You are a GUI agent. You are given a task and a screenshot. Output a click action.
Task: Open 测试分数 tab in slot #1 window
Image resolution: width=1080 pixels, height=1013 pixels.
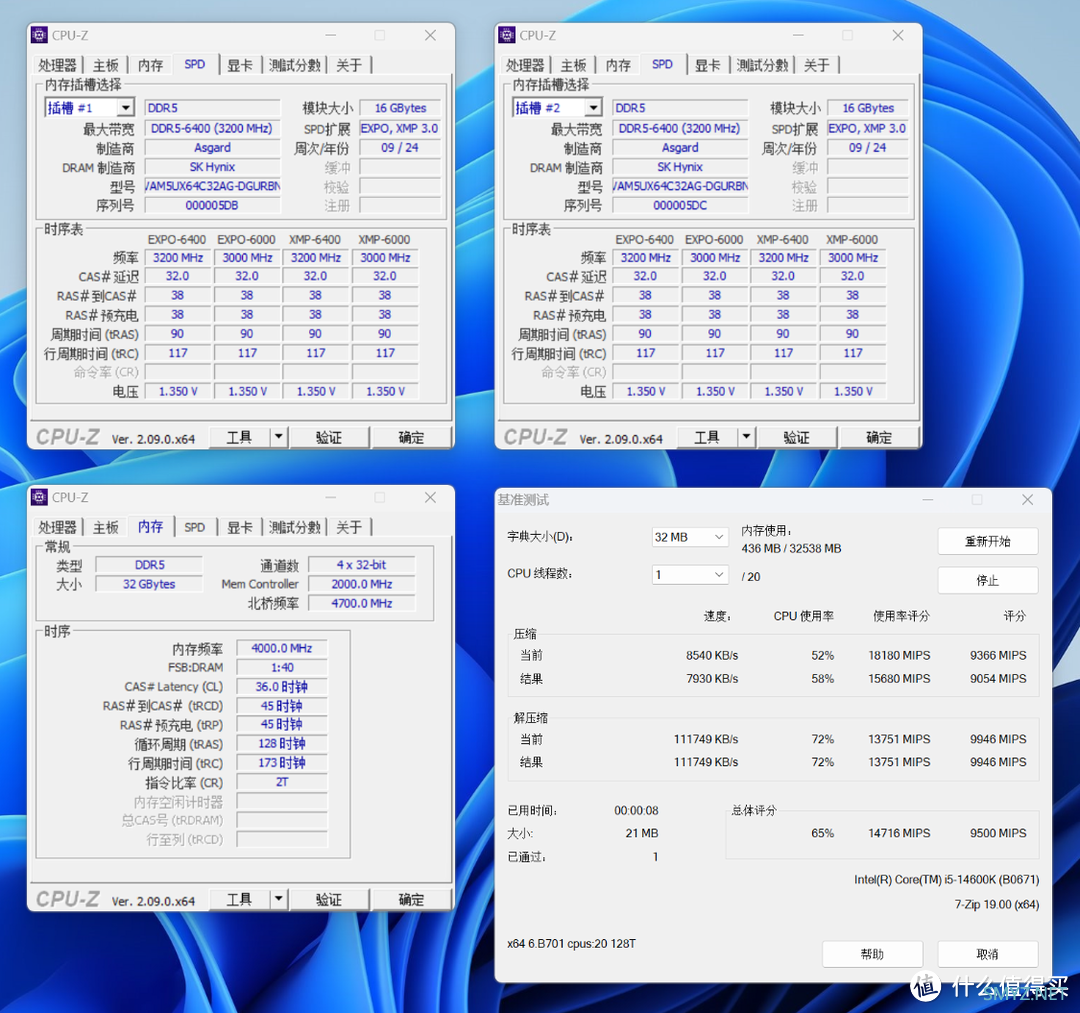click(x=295, y=65)
